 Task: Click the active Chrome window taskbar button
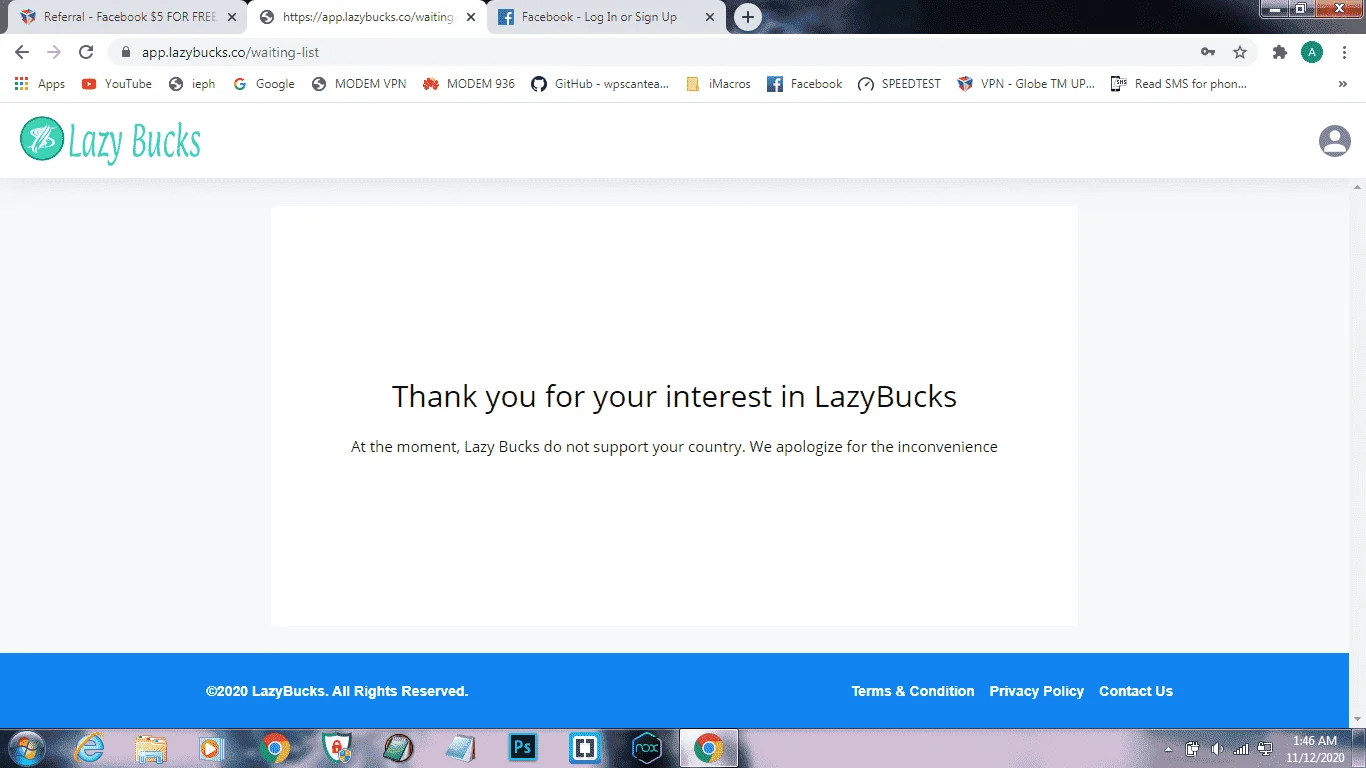709,748
